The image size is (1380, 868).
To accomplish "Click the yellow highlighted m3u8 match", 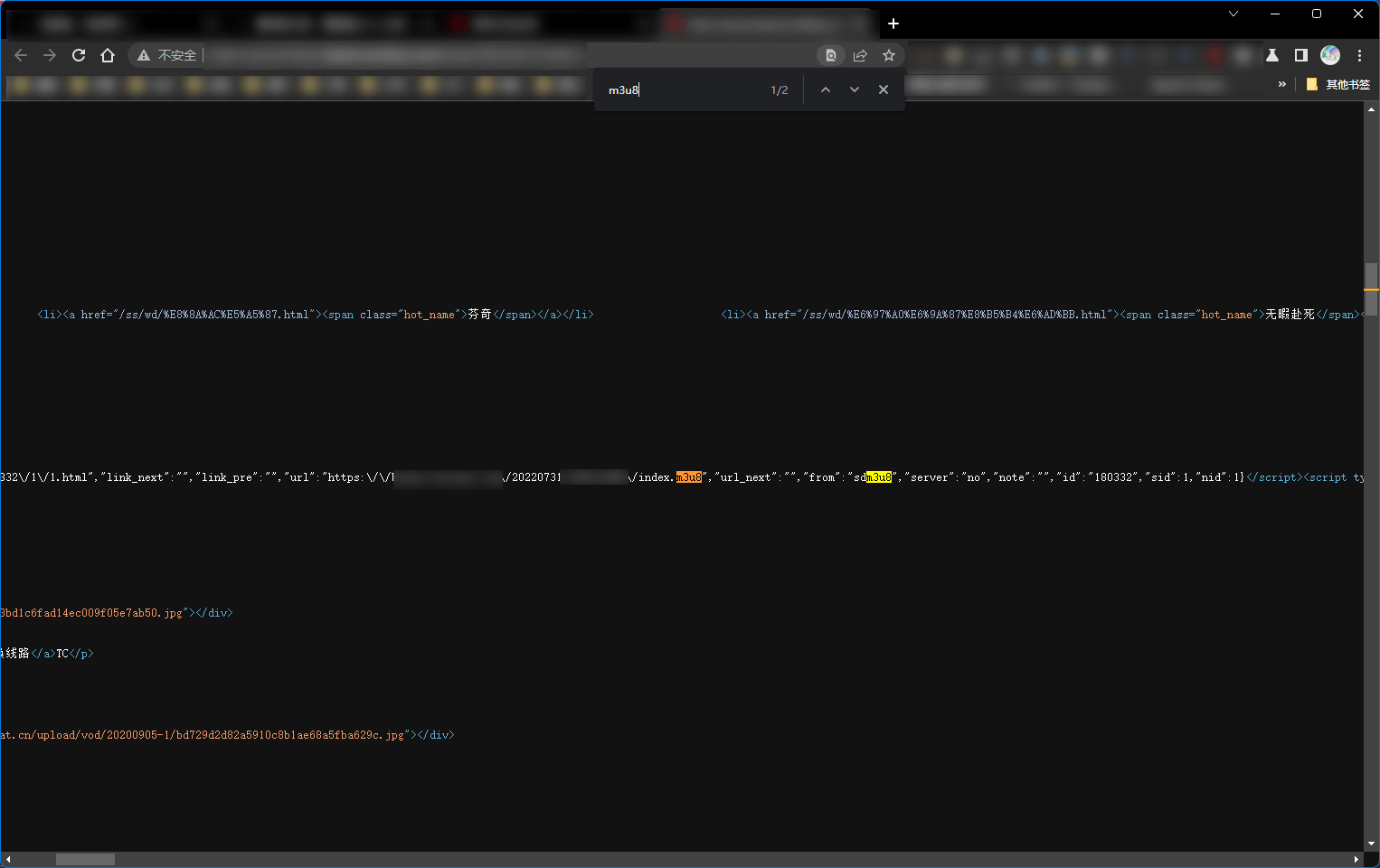I will (x=879, y=477).
